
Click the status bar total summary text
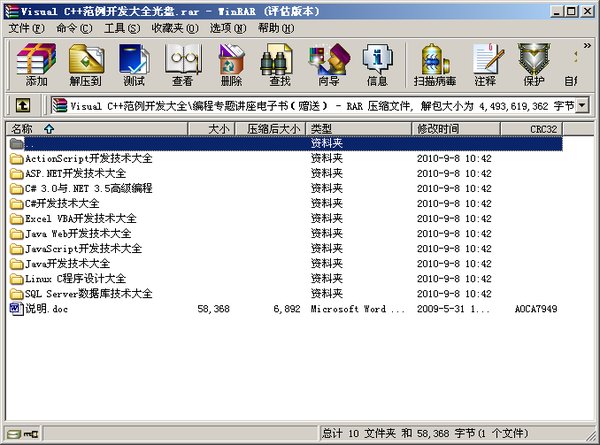(425, 434)
